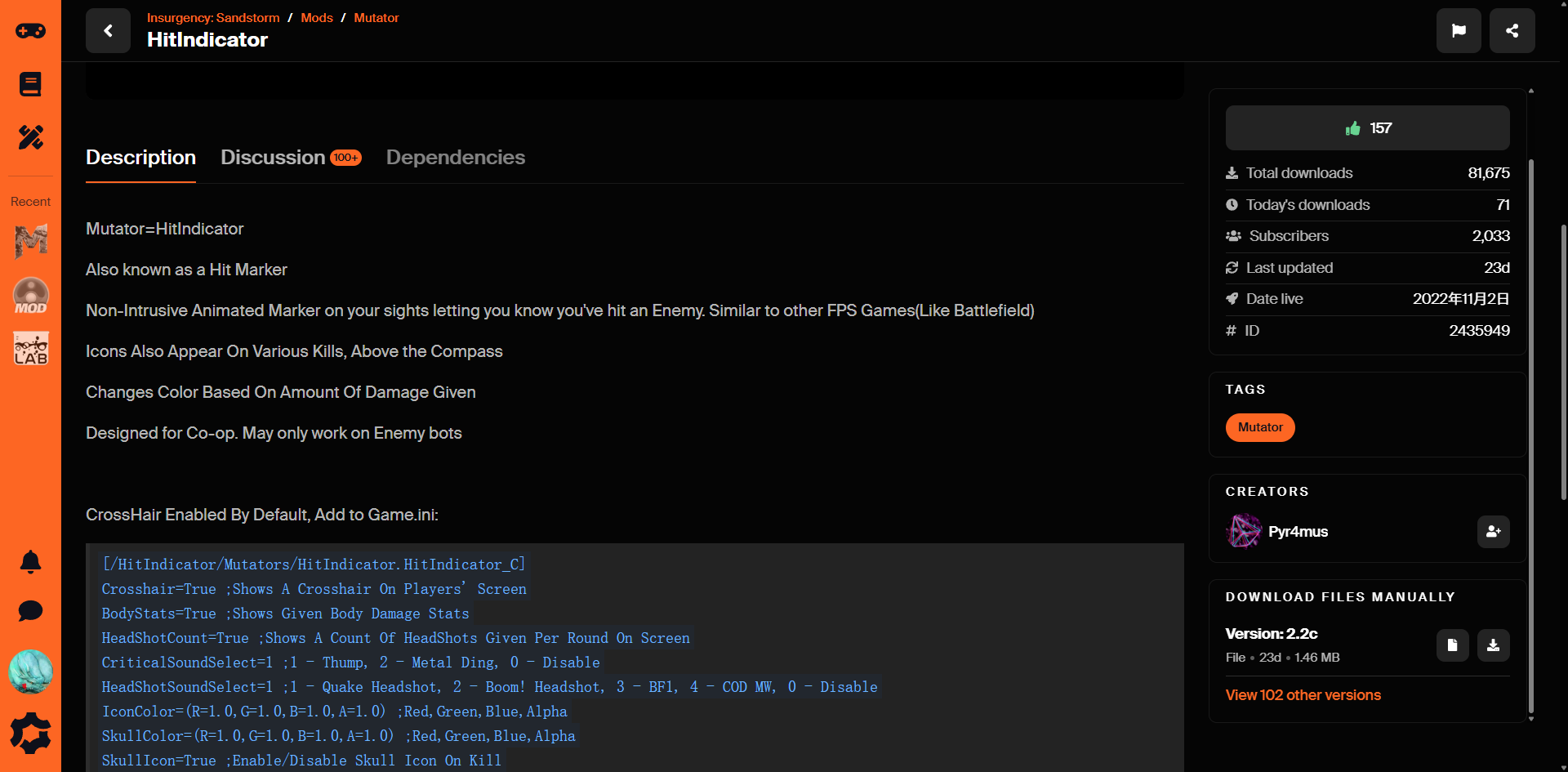
Task: Click the 100+ discussion badge
Action: (x=345, y=158)
